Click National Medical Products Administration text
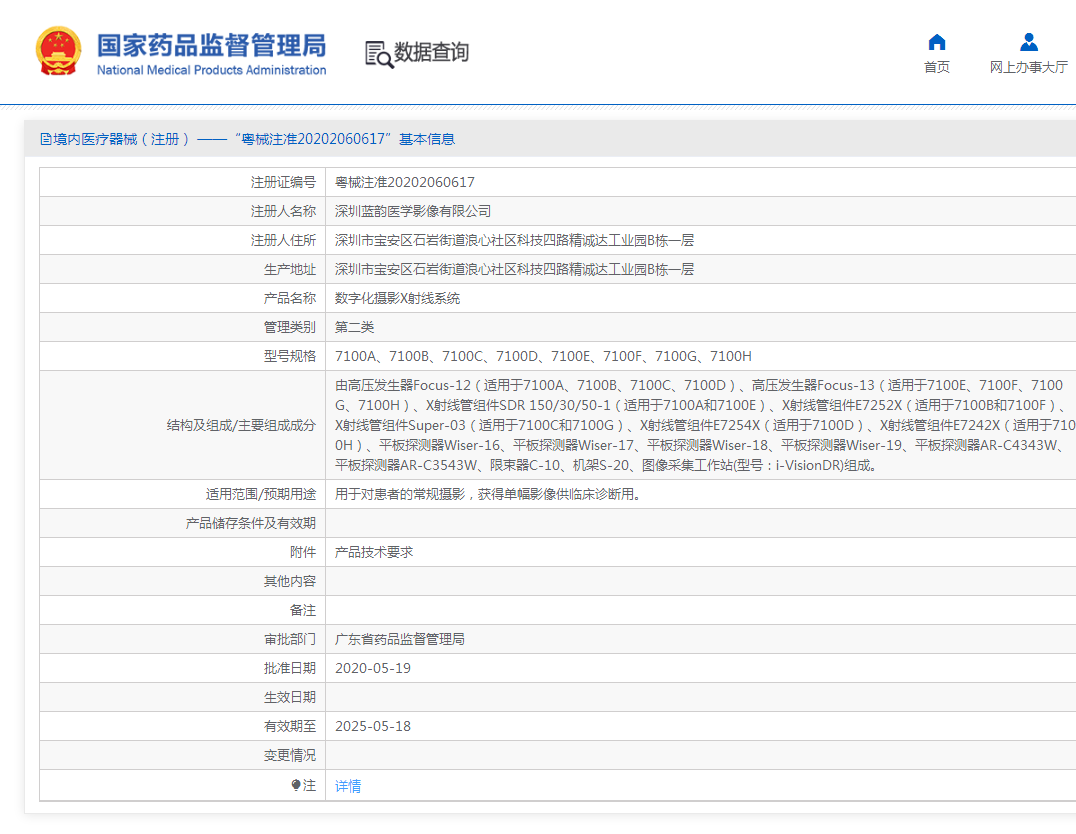The image size is (1076, 834). point(211,70)
